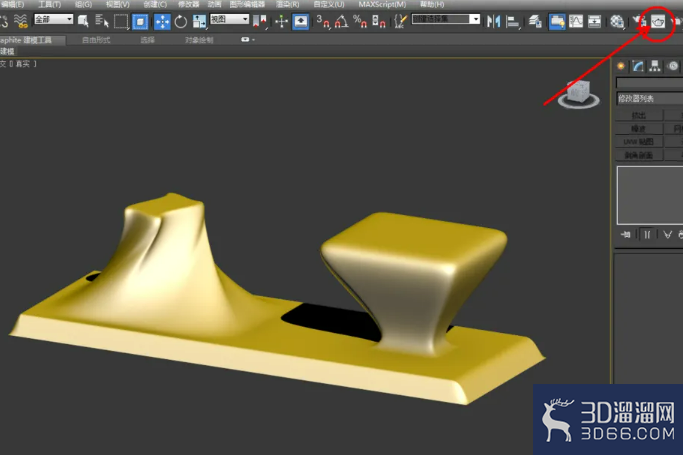683x455 pixels.
Task: Choose the Select Object tool
Action: tap(83, 21)
